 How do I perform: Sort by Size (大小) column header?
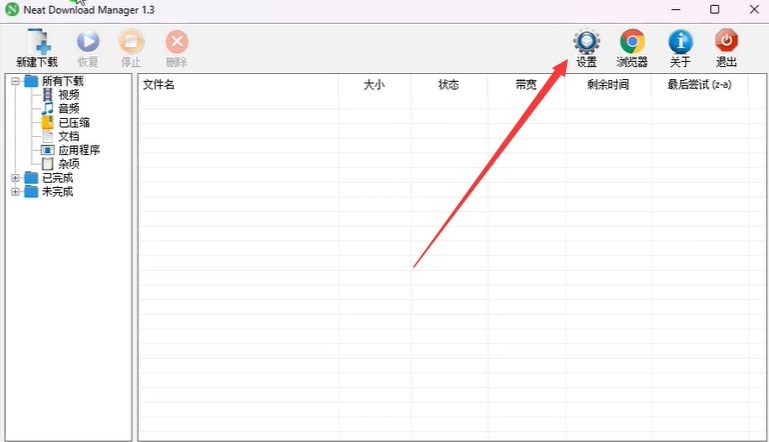click(x=374, y=84)
